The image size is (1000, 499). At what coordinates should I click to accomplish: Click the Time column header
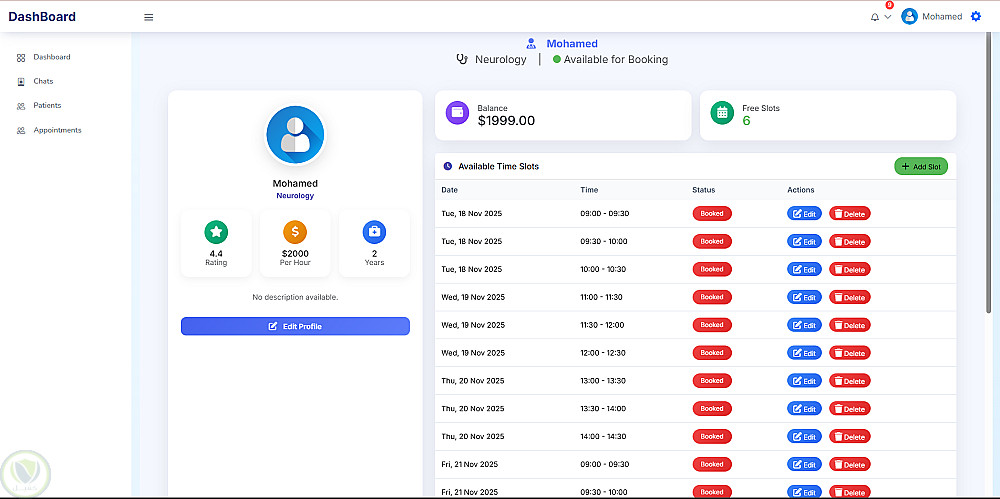[589, 190]
